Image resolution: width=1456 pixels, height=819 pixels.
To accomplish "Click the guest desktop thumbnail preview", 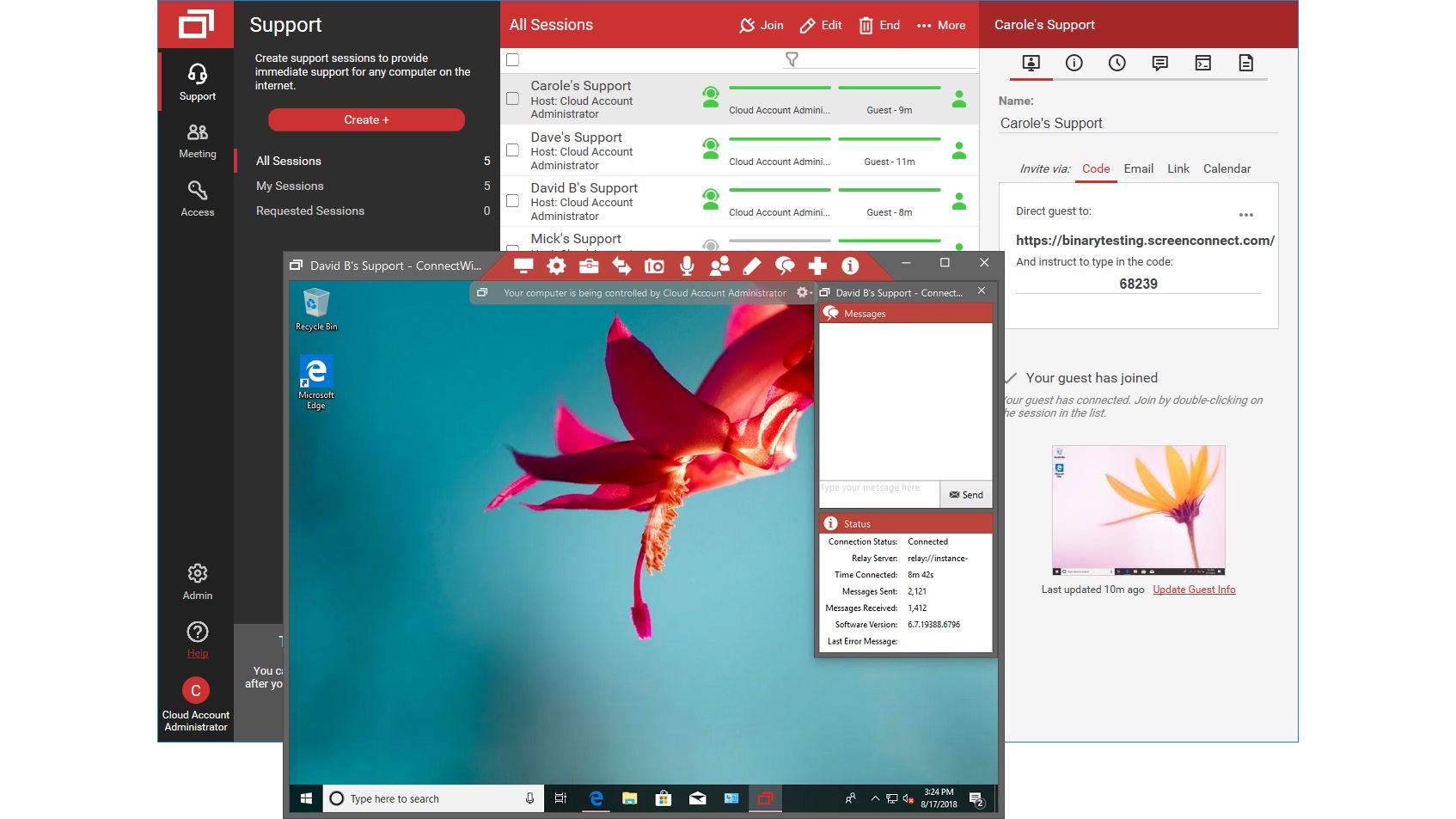I will point(1138,510).
